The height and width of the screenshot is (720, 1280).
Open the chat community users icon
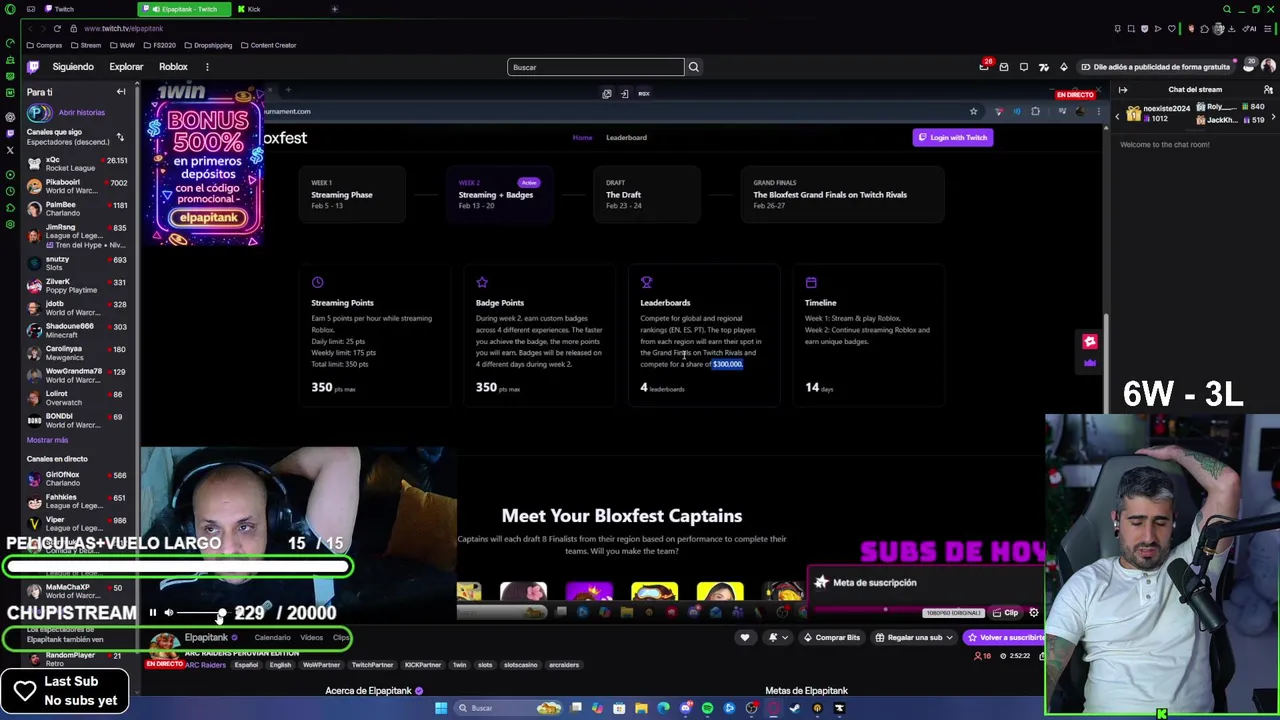tap(1268, 90)
